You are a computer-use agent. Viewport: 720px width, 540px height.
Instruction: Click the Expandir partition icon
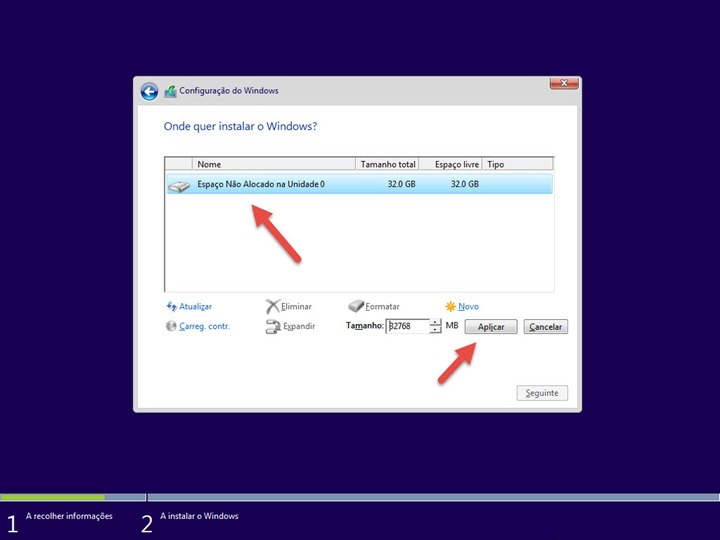273,326
